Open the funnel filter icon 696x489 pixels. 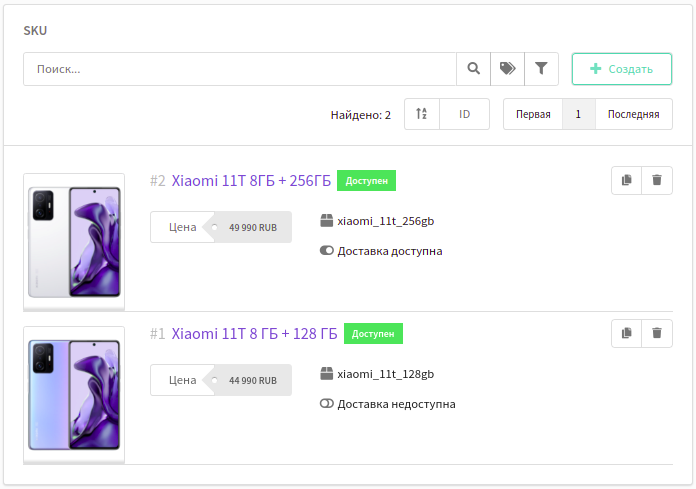(541, 69)
